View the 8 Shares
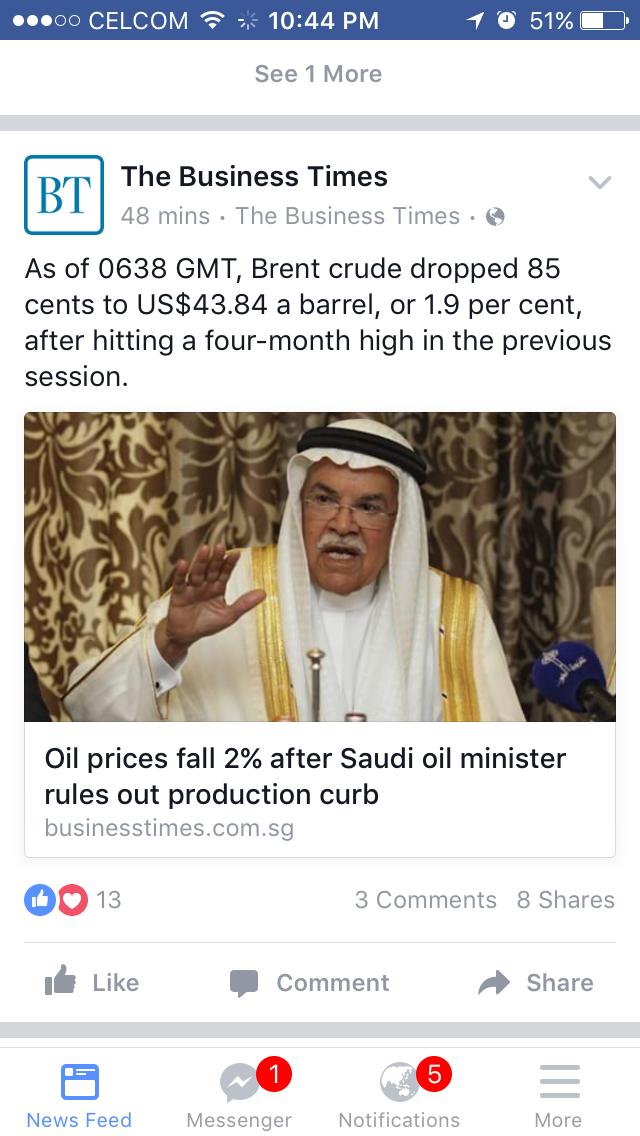 pos(565,900)
